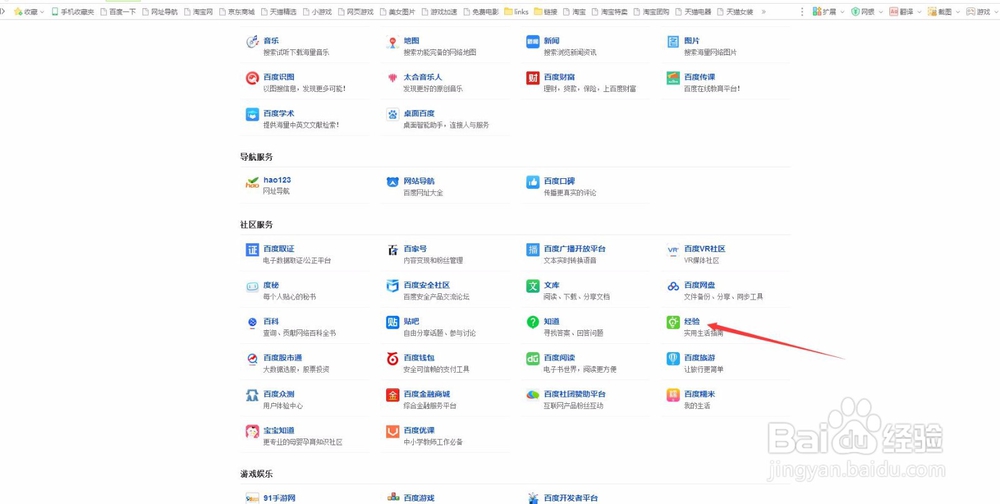The width and height of the screenshot is (1000, 504).
Task: Click the 百度开发者平台 link
Action: [571, 498]
